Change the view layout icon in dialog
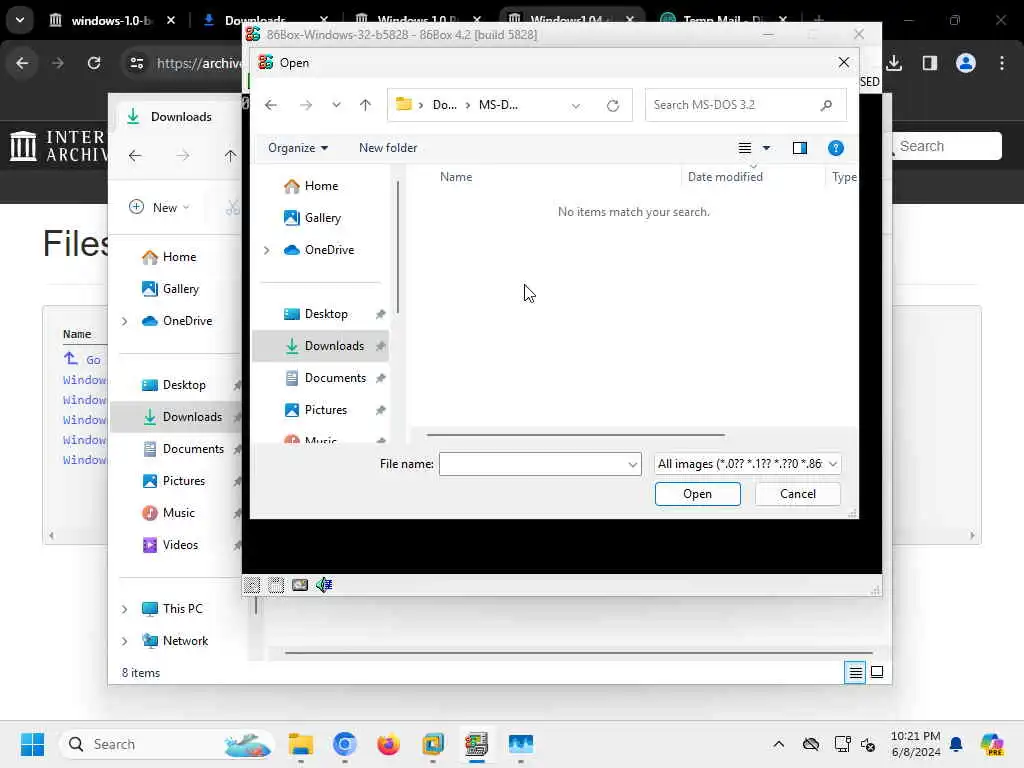1024x768 pixels. point(744,148)
